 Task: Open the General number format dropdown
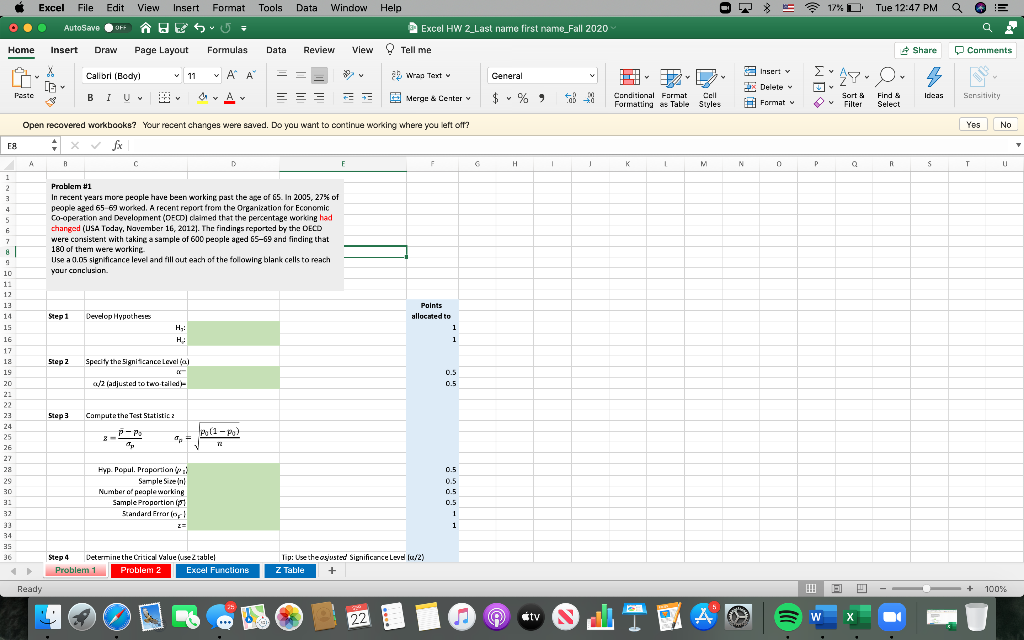[x=541, y=74]
